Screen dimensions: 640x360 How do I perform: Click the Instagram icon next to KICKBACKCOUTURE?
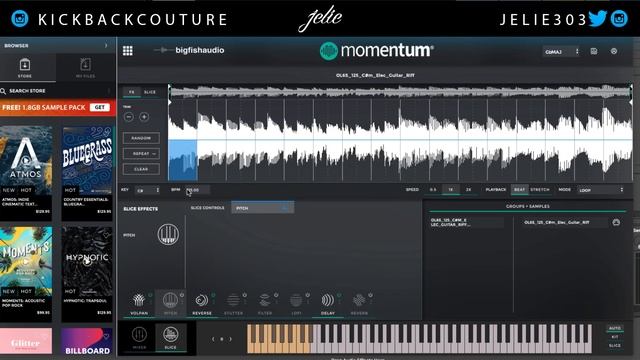pos(20,19)
